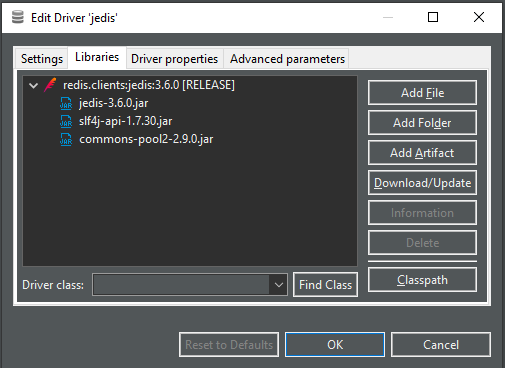Open the Driver class dropdown arrow
505x368 pixels.
pyautogui.click(x=279, y=285)
